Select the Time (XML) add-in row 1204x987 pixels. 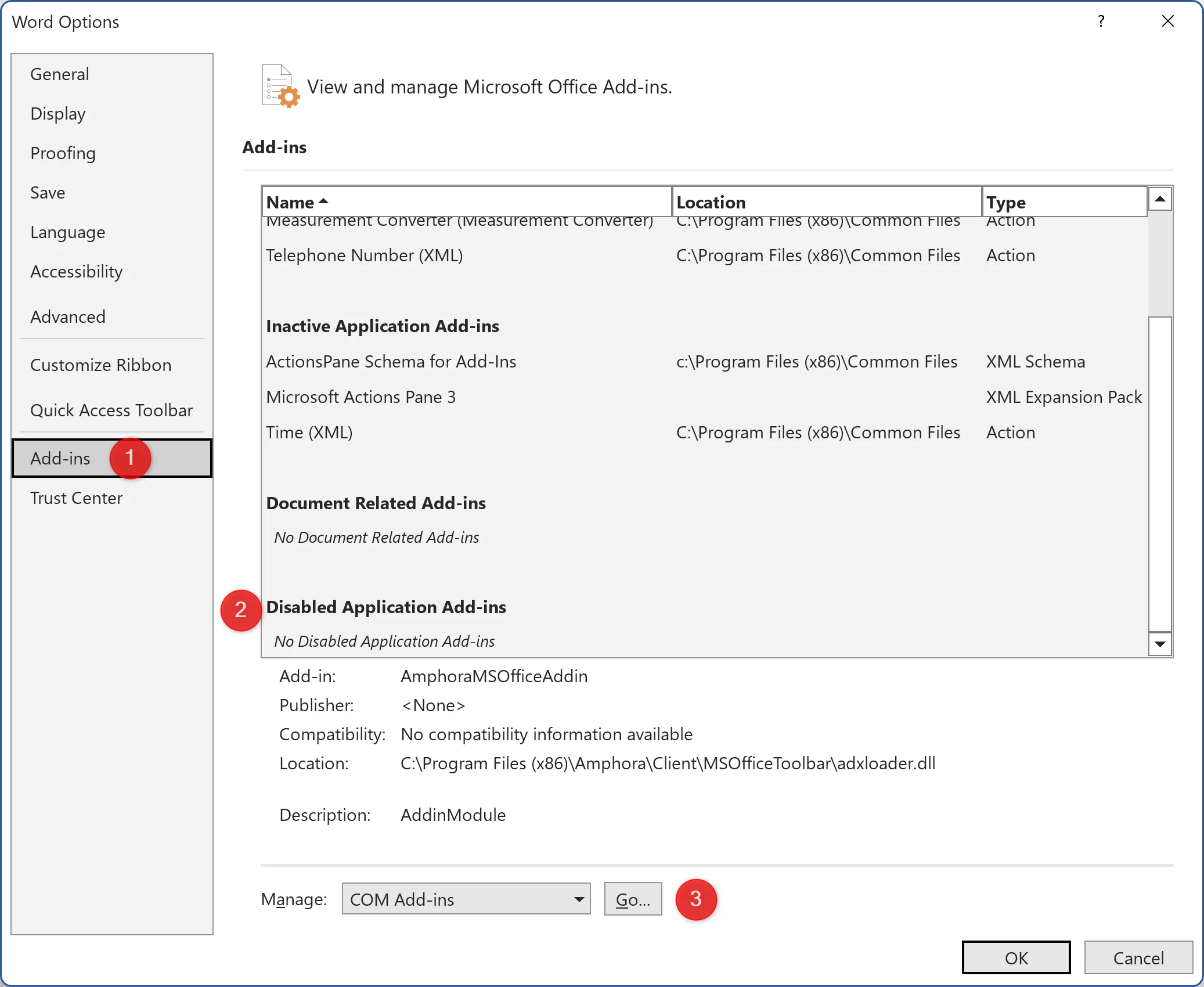(x=704, y=433)
